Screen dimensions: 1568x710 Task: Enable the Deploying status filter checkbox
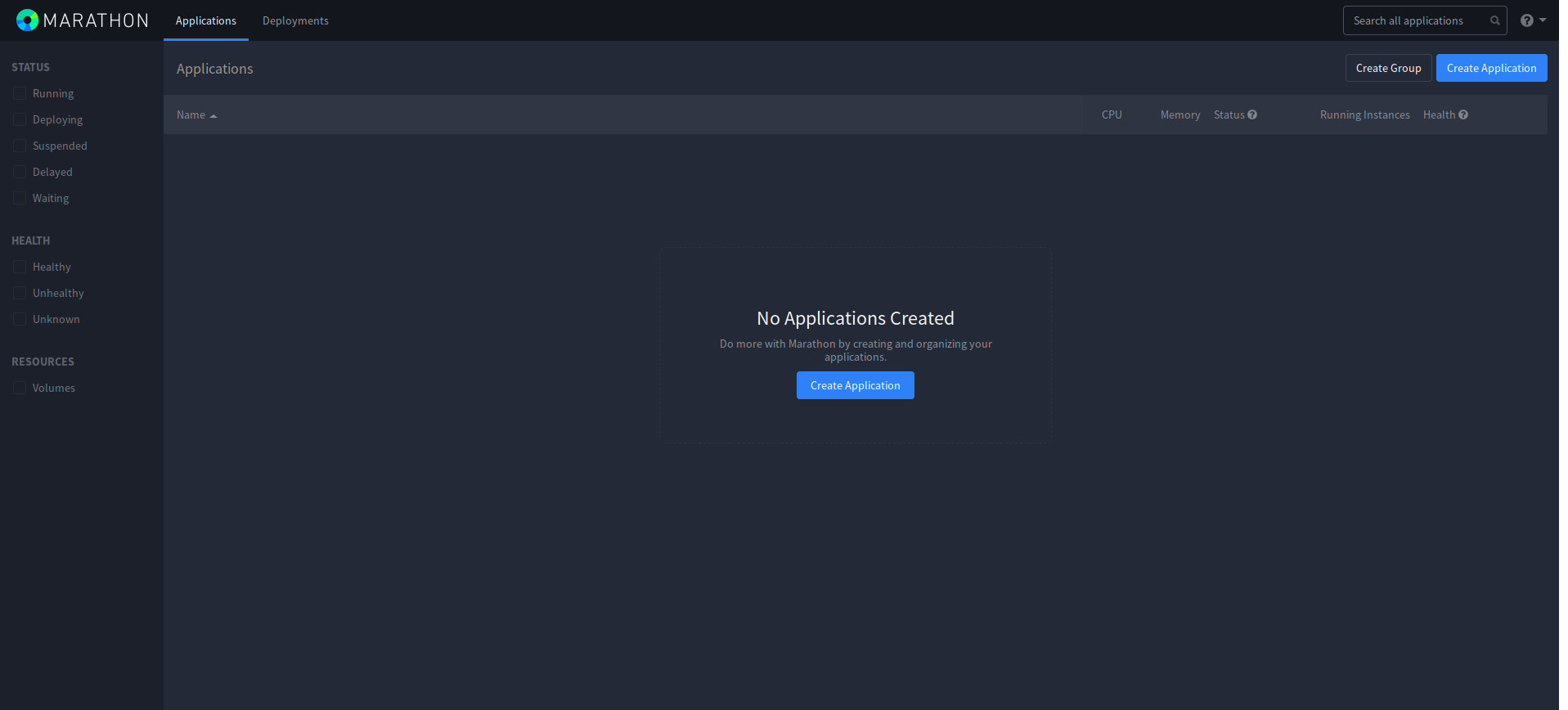(x=20, y=119)
